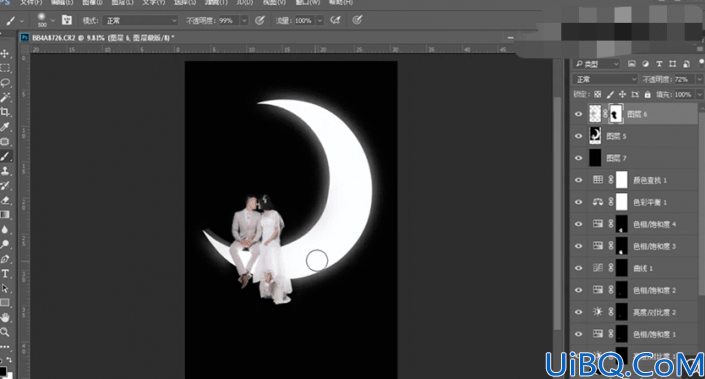This screenshot has height=379, width=705.
Task: Toggle lock position
Action: coord(622,94)
